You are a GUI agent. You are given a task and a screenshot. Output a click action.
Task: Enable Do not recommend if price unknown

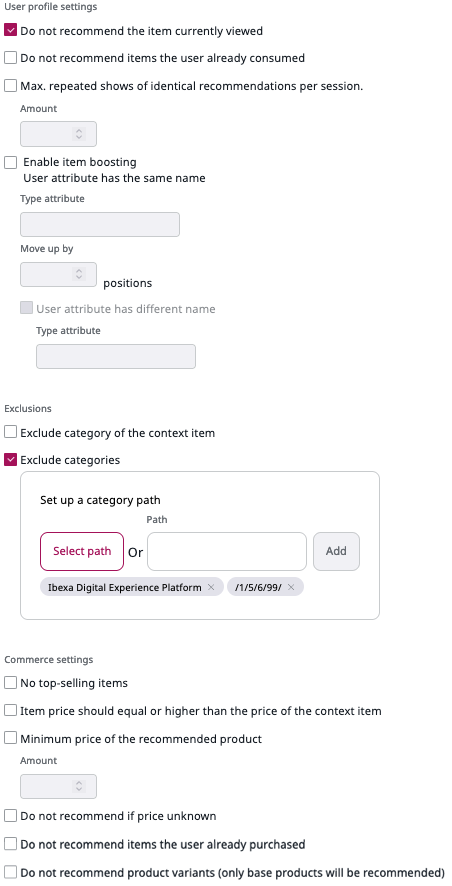10,815
